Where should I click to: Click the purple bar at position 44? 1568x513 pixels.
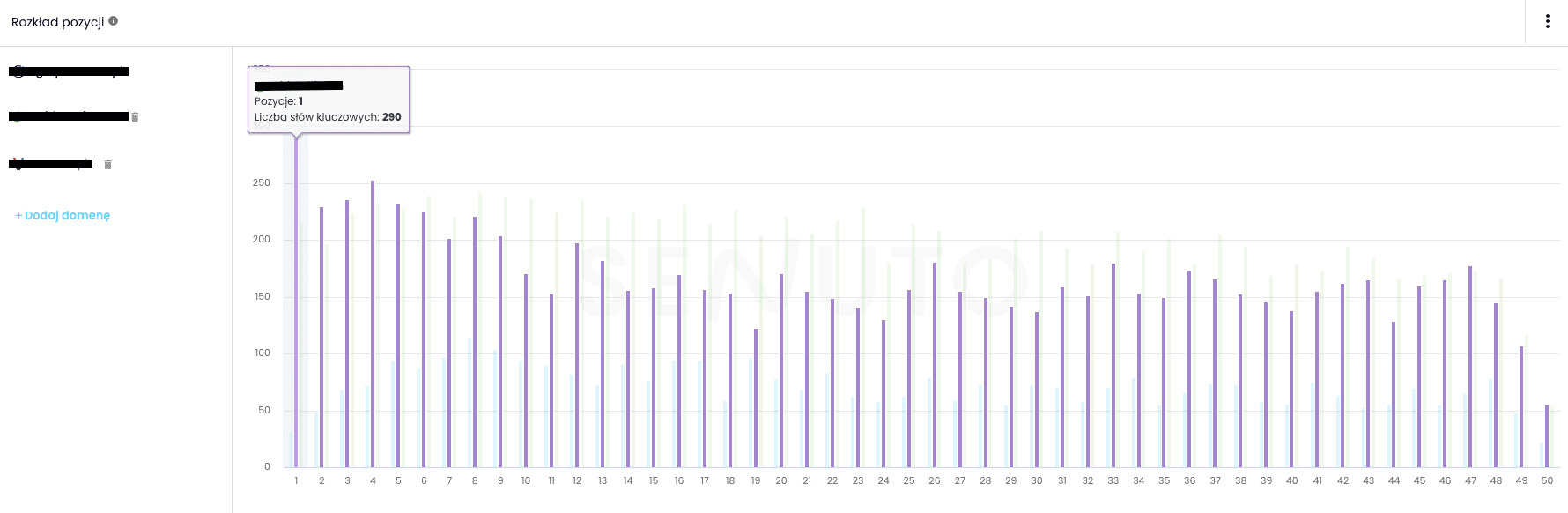pyautogui.click(x=1394, y=395)
